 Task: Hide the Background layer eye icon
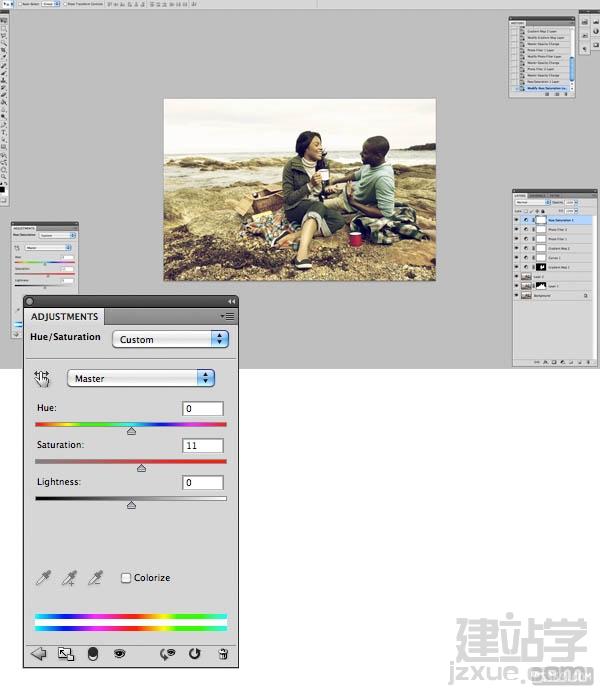click(x=516, y=295)
